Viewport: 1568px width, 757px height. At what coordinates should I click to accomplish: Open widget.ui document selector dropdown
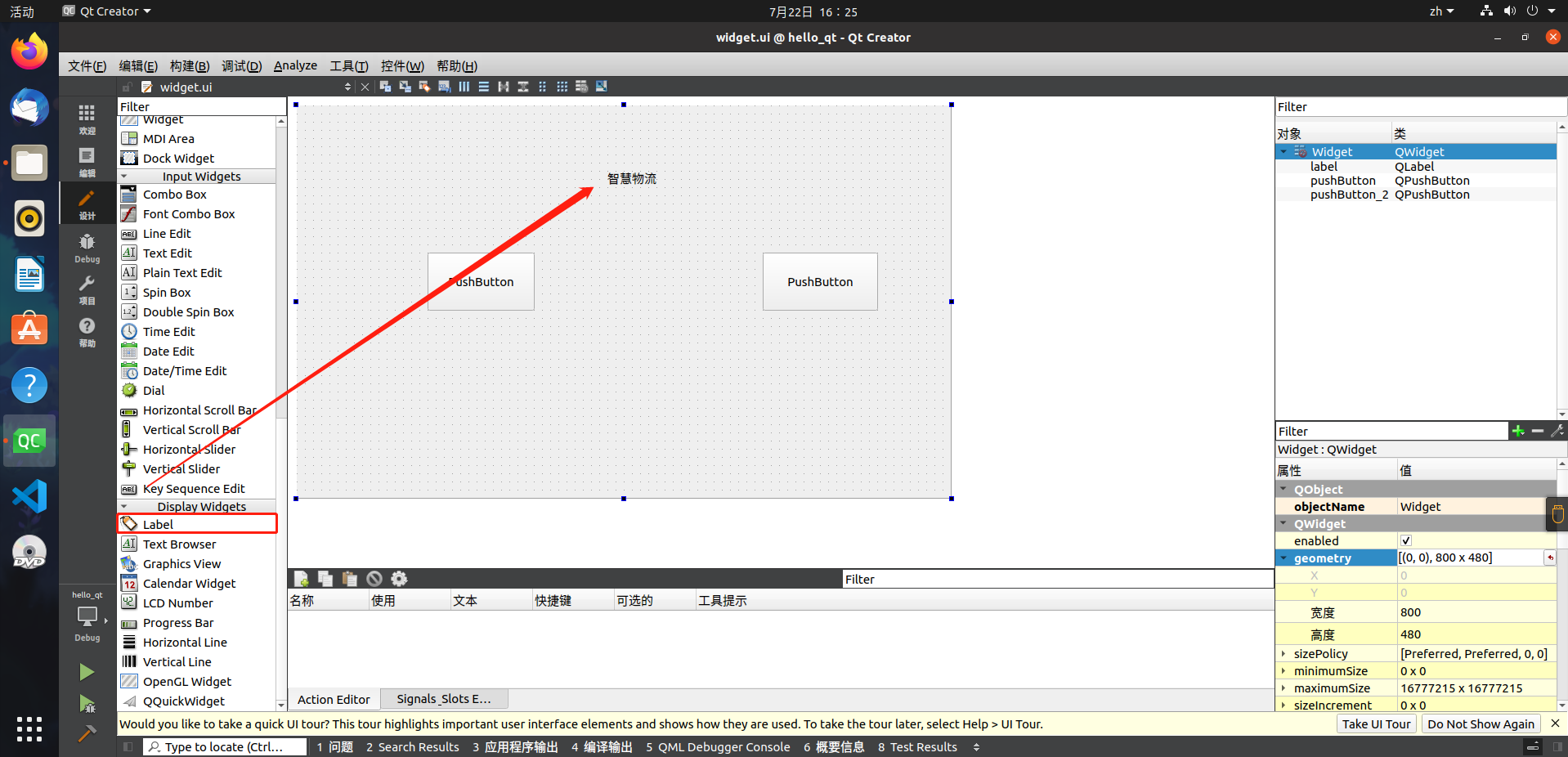coord(348,87)
